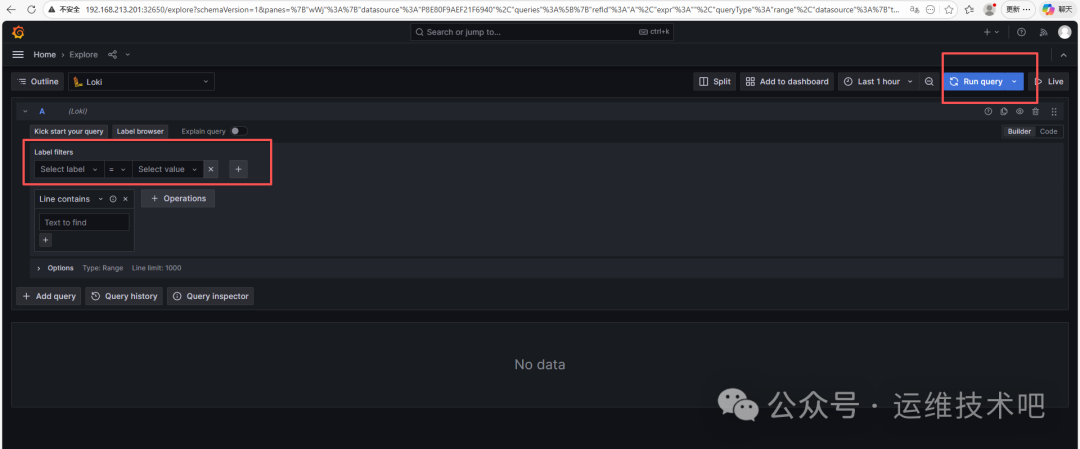
Task: Click the share icon next to Explore
Action: (x=113, y=54)
